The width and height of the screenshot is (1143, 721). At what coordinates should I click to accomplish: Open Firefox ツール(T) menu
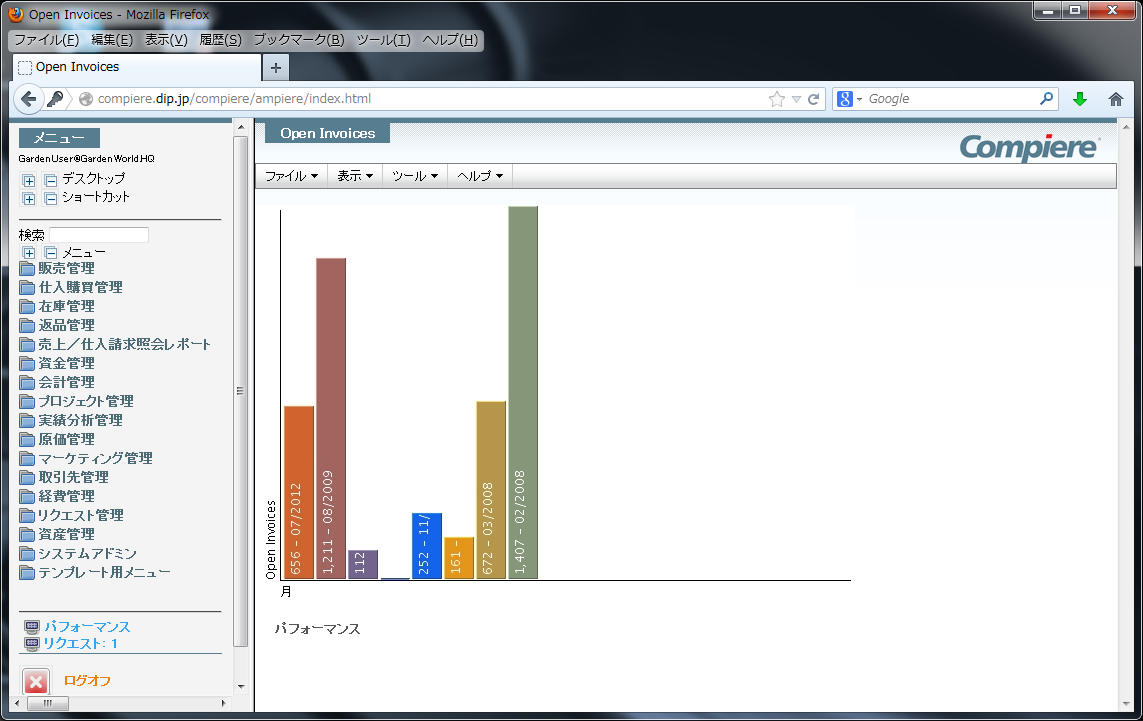coord(383,40)
